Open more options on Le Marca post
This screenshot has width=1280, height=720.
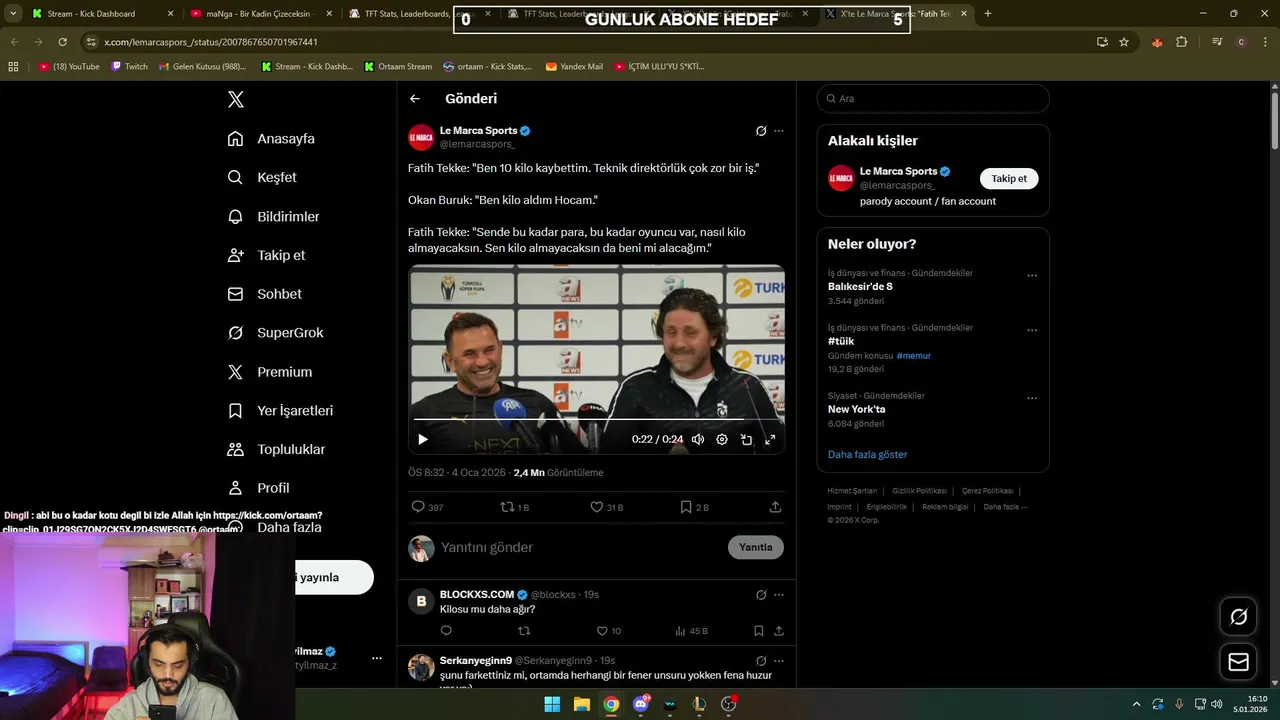779,131
